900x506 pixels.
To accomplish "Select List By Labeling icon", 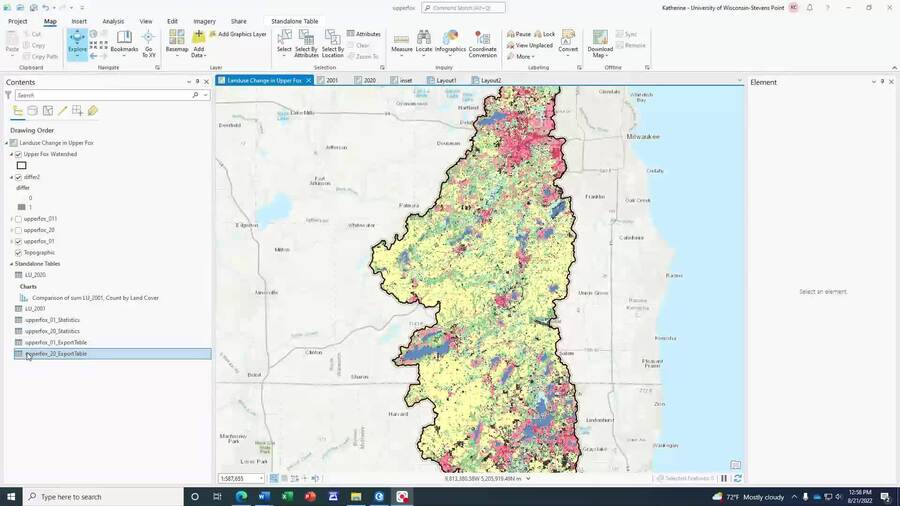I will pyautogui.click(x=92, y=111).
